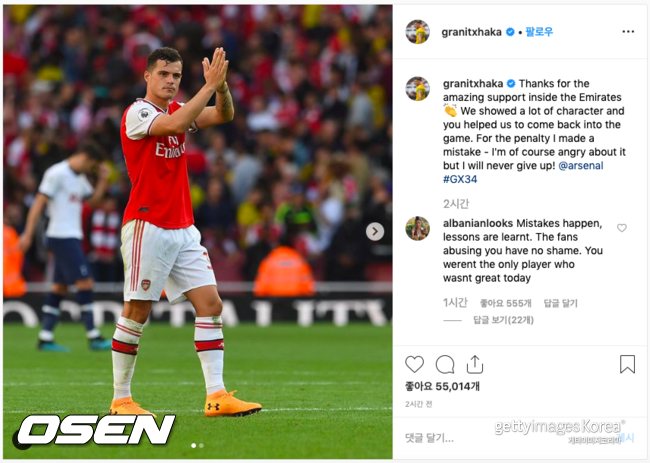Open the #GX34 hashtag
This screenshot has height=463, width=650.
(x=460, y=179)
